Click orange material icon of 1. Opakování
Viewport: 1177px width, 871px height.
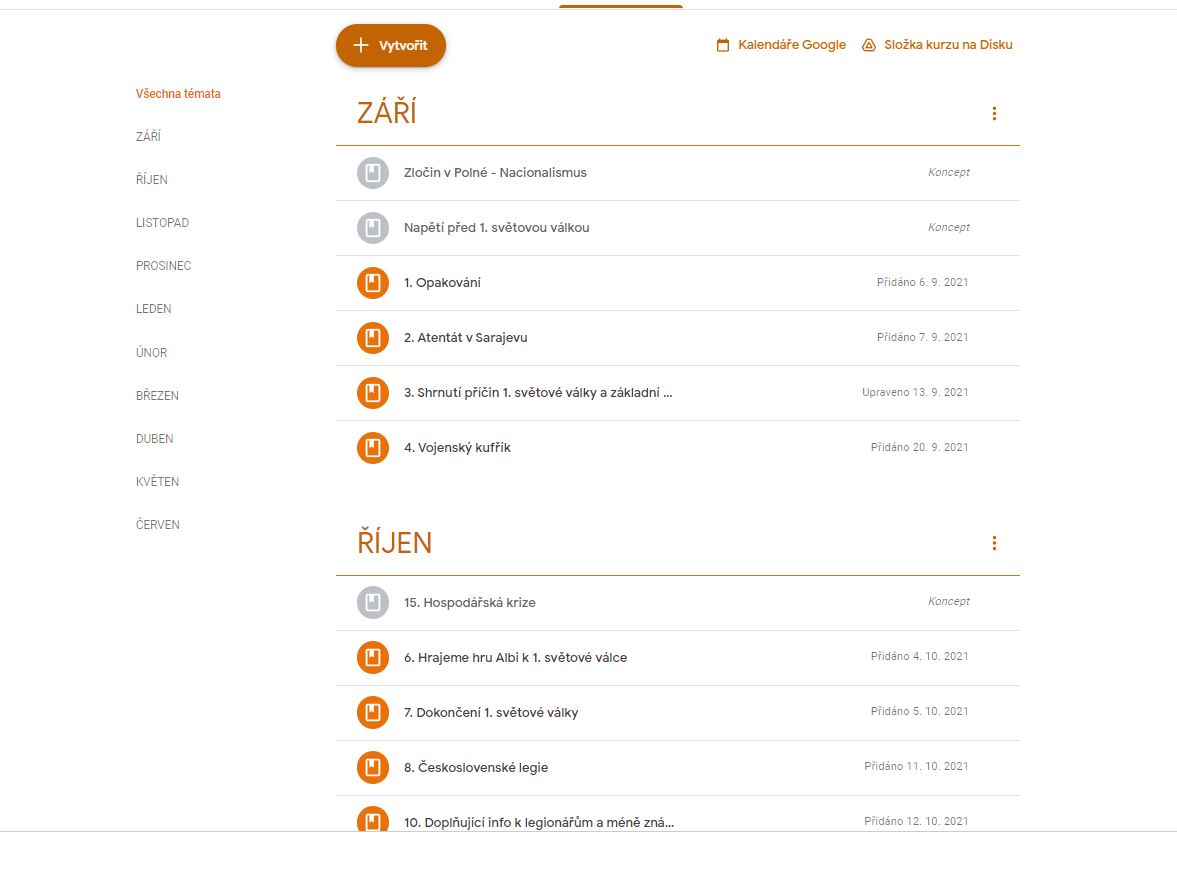372,283
